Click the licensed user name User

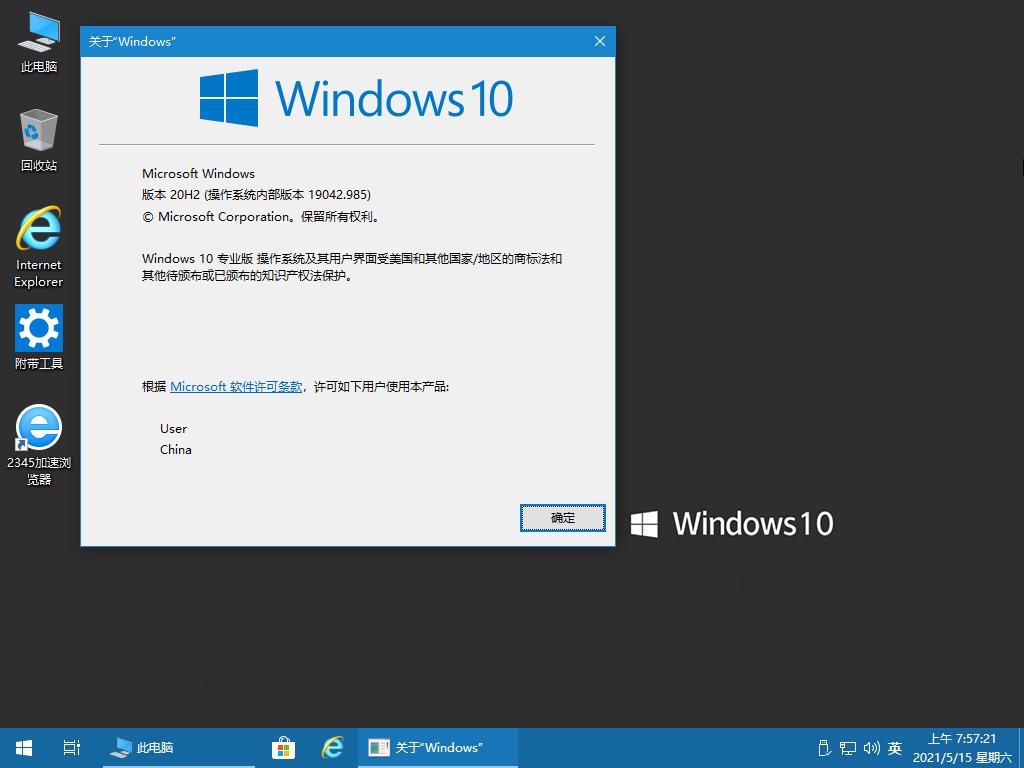click(173, 429)
